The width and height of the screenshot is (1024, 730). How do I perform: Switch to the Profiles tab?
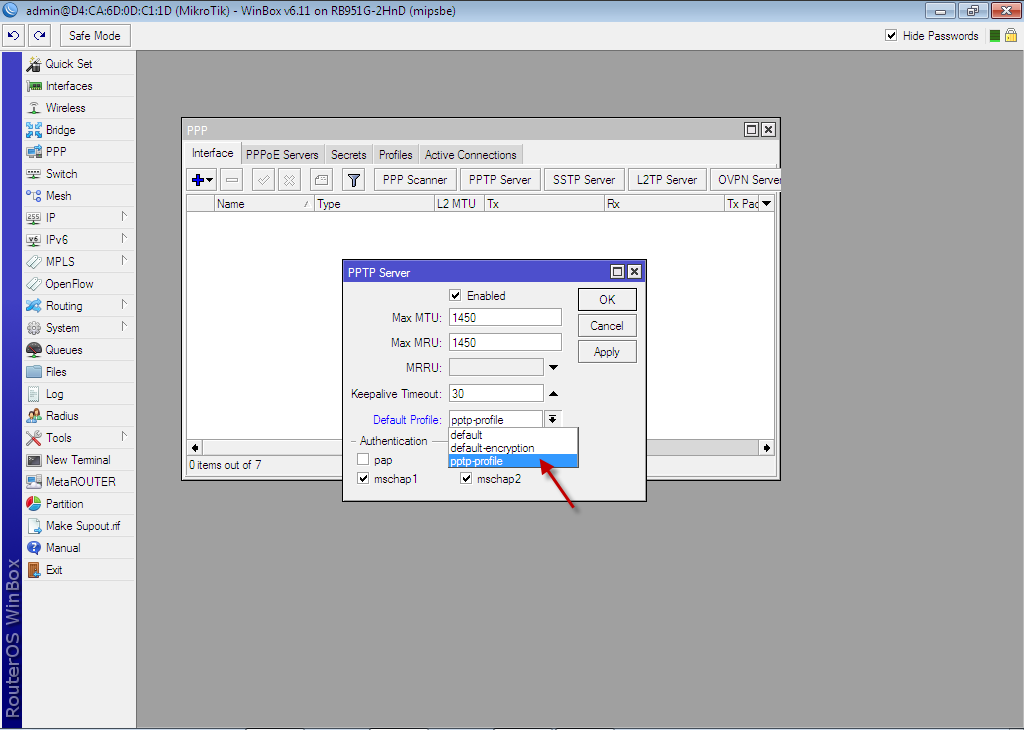tap(396, 155)
